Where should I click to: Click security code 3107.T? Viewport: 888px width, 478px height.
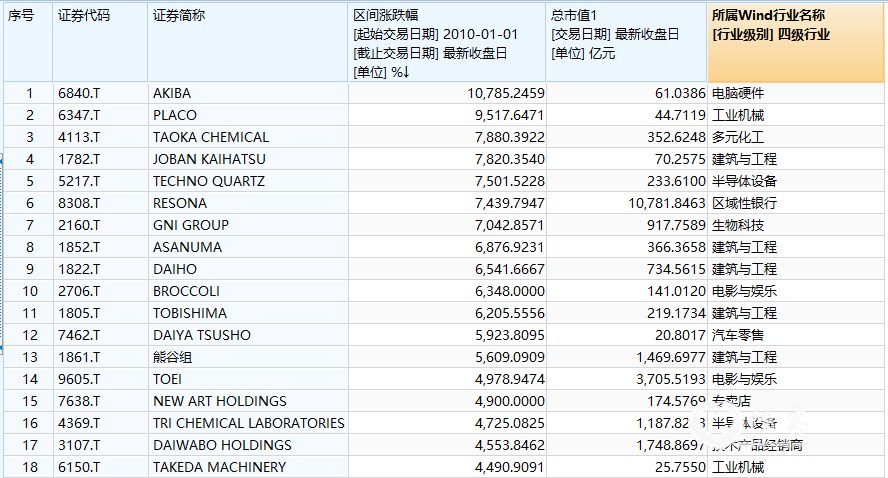pyautogui.click(x=79, y=446)
